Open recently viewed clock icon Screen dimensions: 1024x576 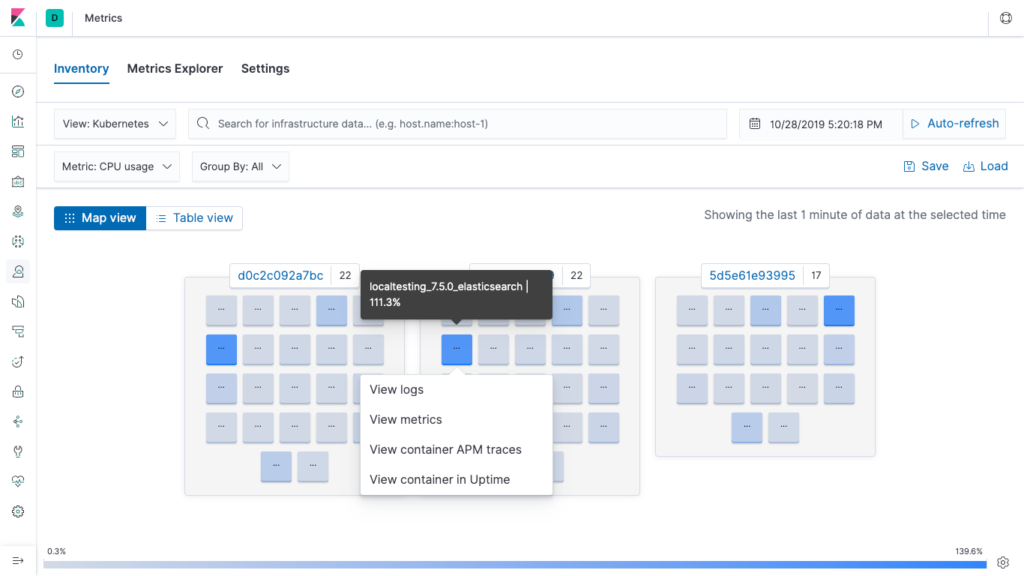pos(18,54)
